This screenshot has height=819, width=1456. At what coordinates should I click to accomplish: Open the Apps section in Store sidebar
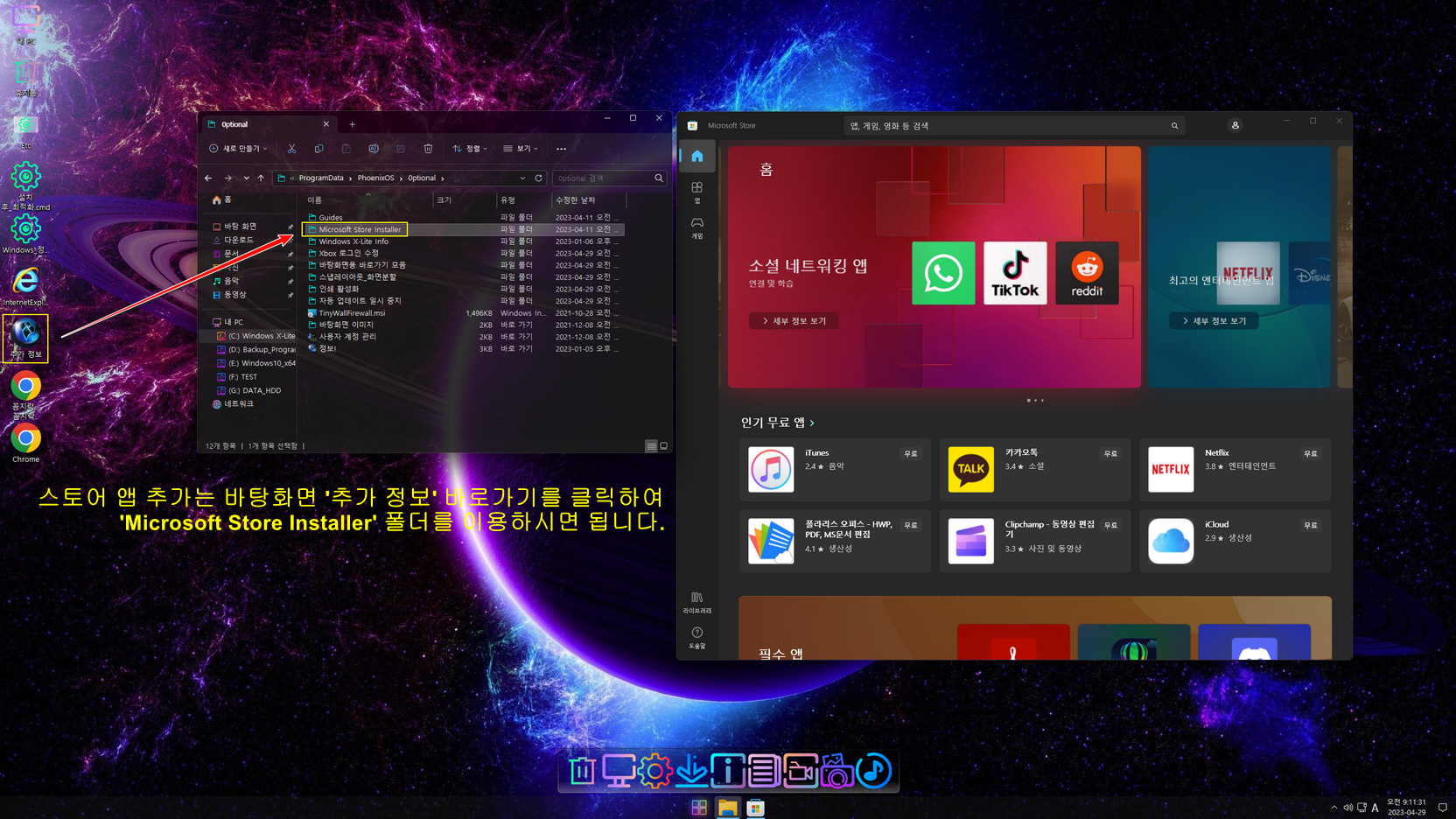tap(697, 192)
